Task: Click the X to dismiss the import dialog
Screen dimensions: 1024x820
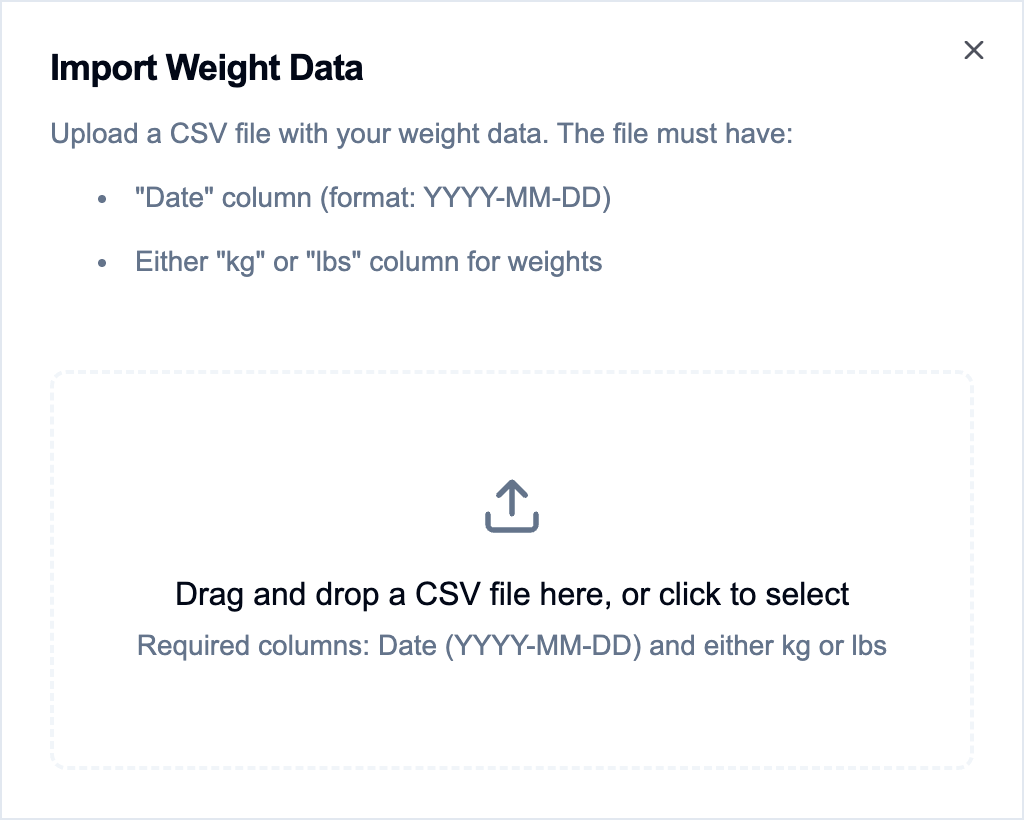Action: pyautogui.click(x=973, y=49)
